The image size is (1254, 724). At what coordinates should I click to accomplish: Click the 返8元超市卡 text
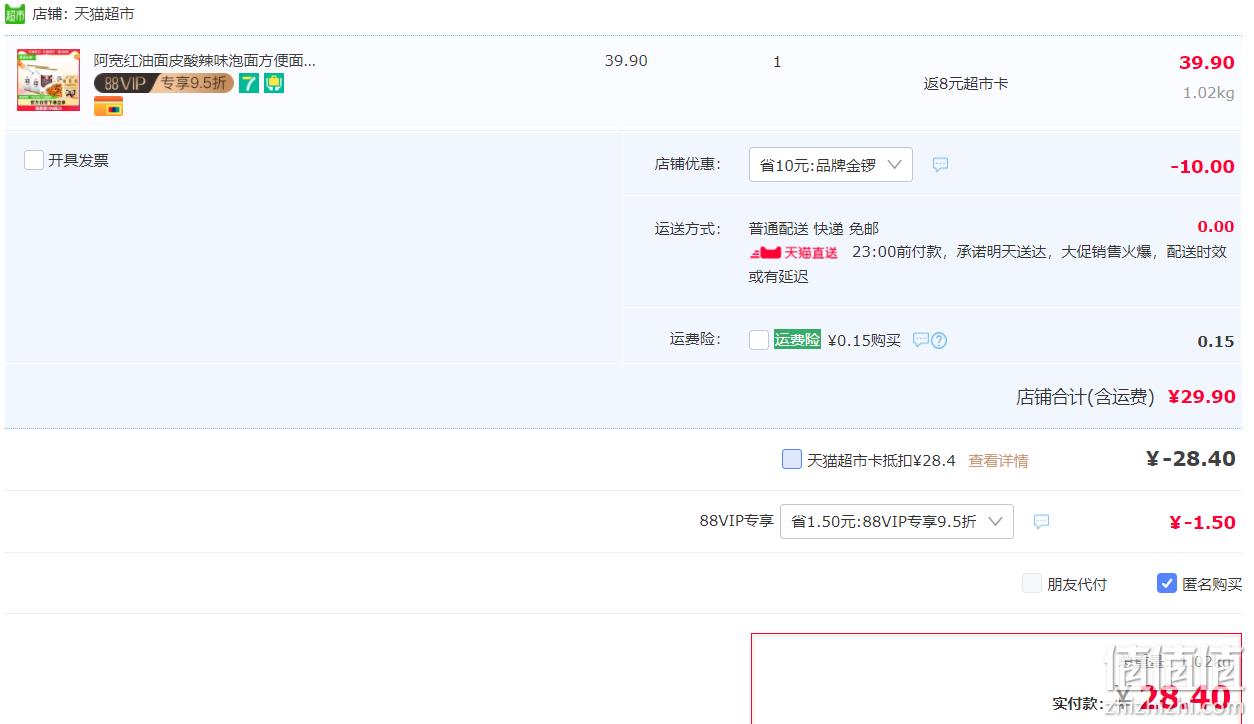pyautogui.click(x=966, y=84)
